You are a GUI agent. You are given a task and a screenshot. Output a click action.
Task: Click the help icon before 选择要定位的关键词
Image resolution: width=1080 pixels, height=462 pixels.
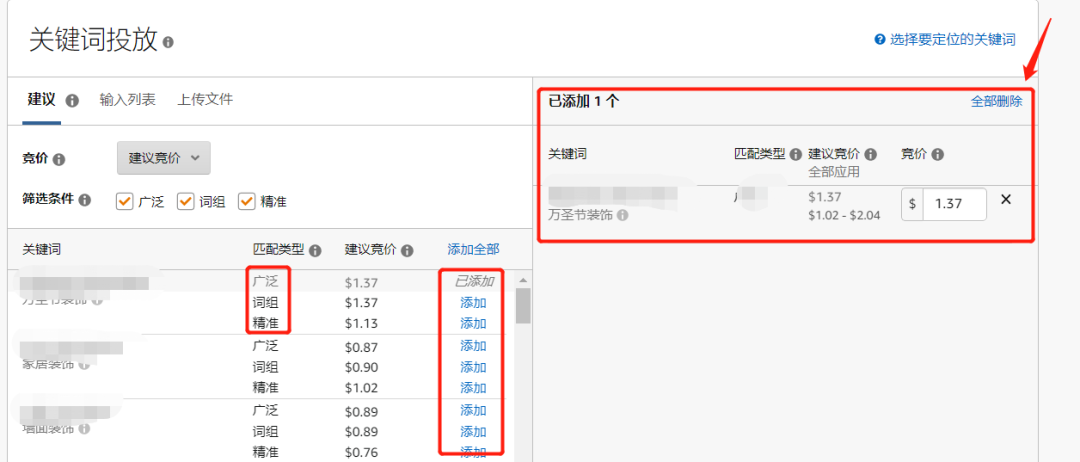point(880,40)
